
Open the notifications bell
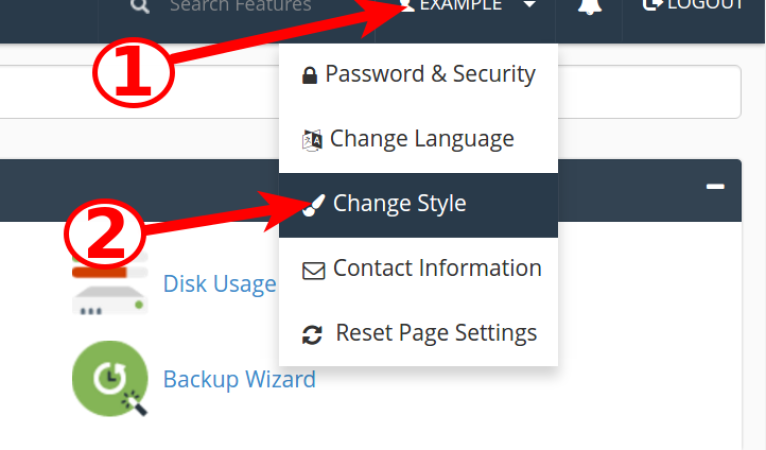point(590,7)
